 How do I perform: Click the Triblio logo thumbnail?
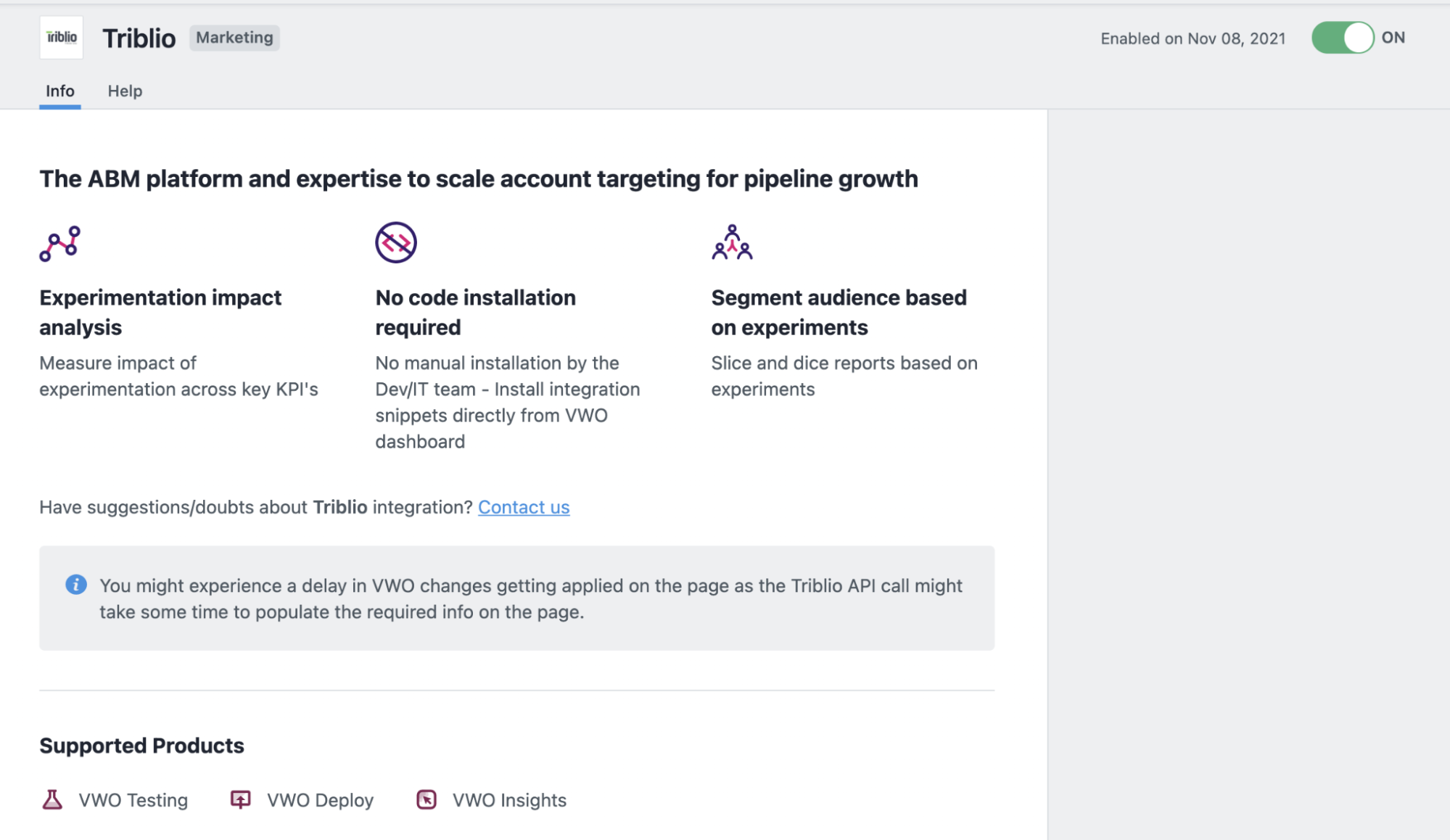click(61, 37)
